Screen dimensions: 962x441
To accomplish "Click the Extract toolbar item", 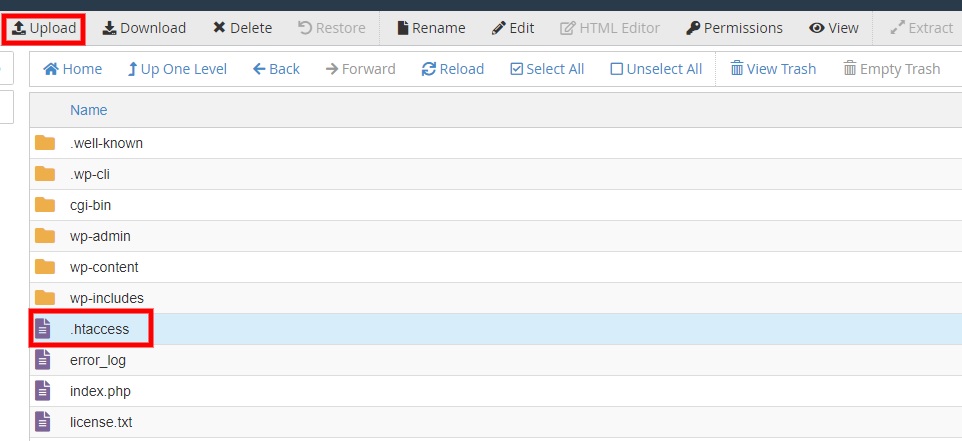I will pyautogui.click(x=922, y=28).
